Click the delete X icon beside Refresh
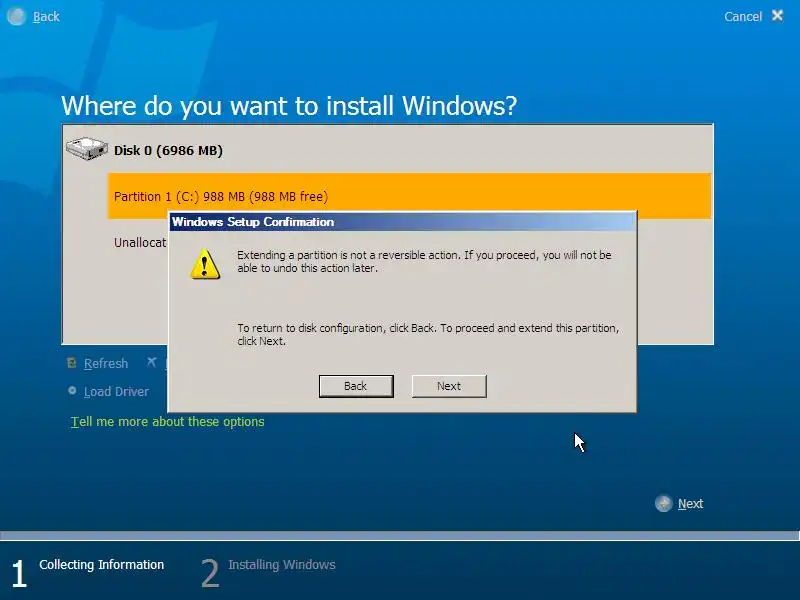800x600 pixels. point(152,362)
